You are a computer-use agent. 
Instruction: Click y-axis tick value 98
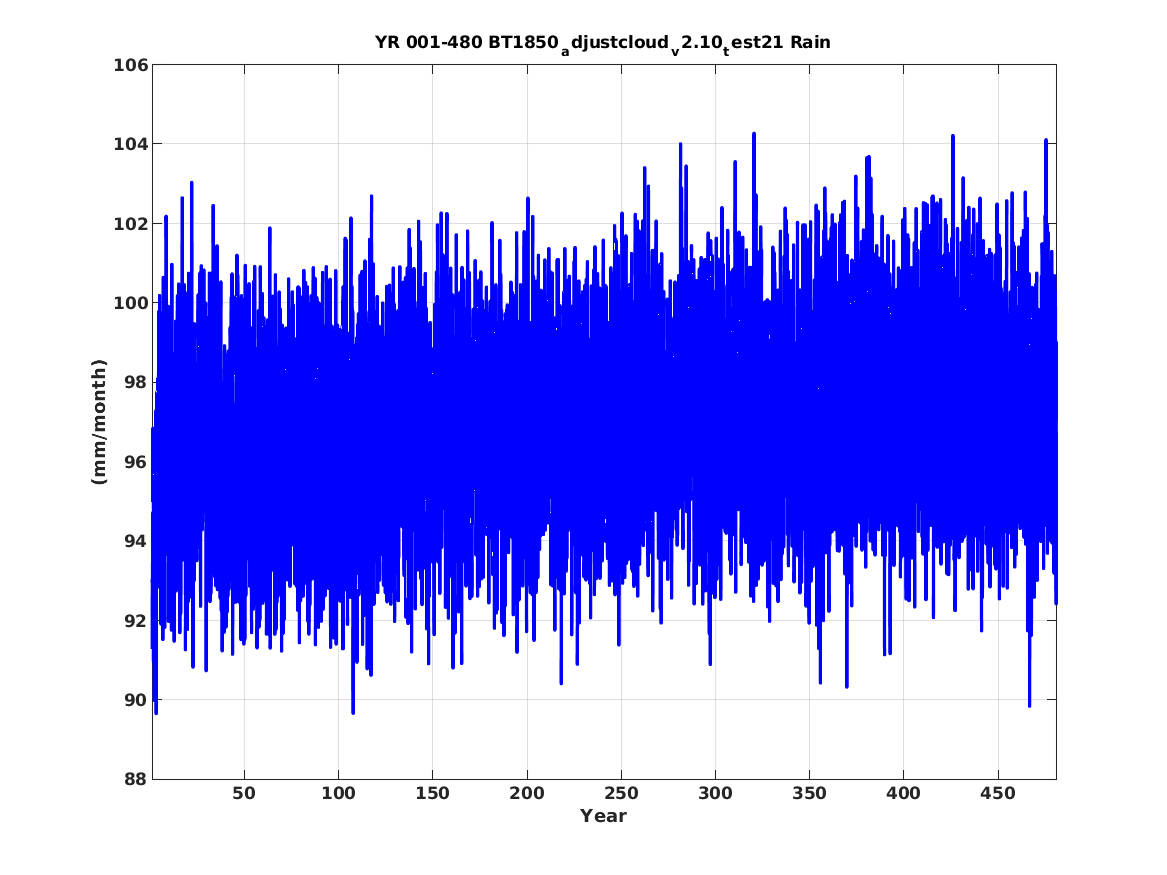tap(136, 382)
